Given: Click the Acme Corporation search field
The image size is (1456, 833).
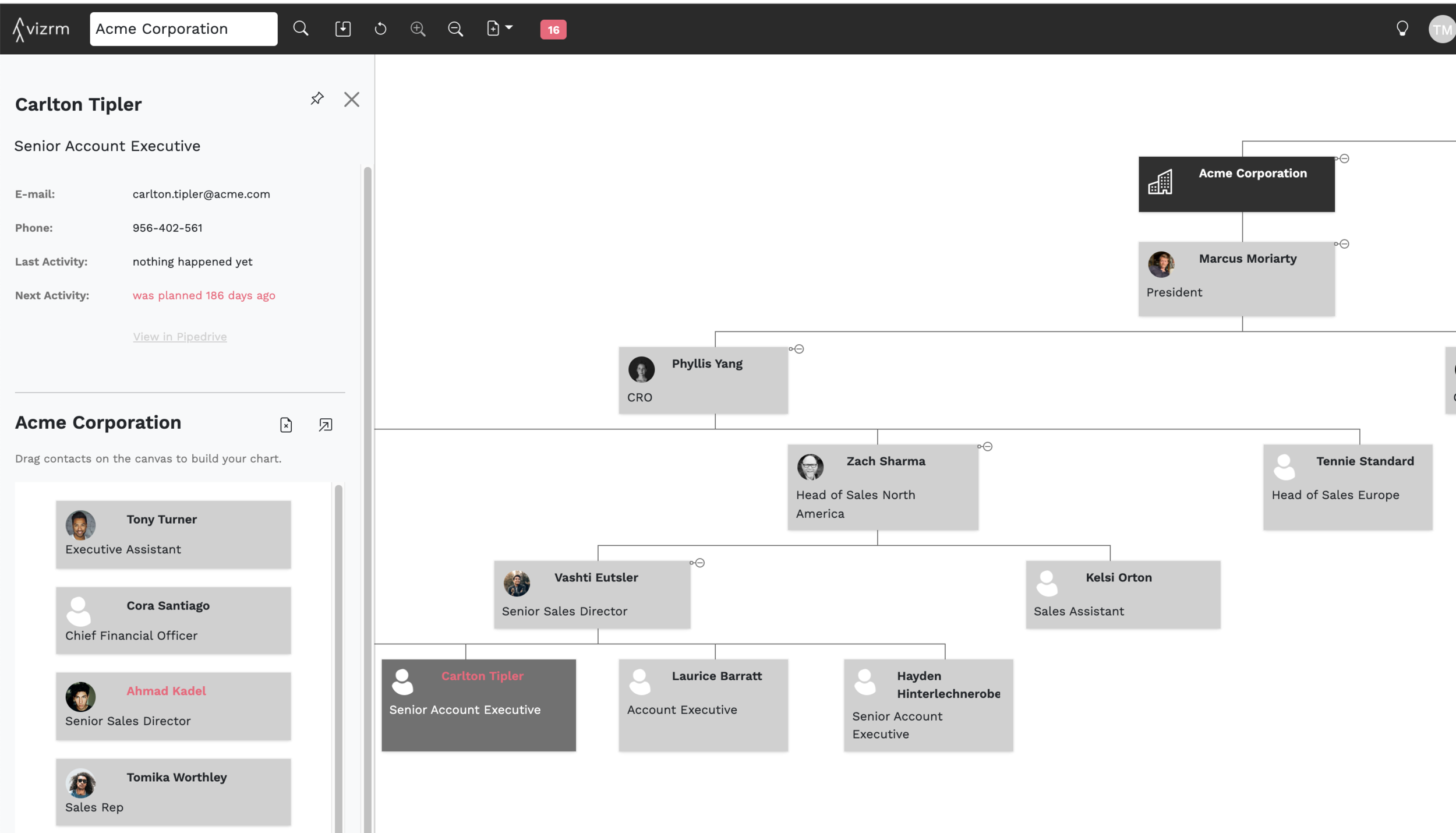Looking at the screenshot, I should tap(183, 29).
